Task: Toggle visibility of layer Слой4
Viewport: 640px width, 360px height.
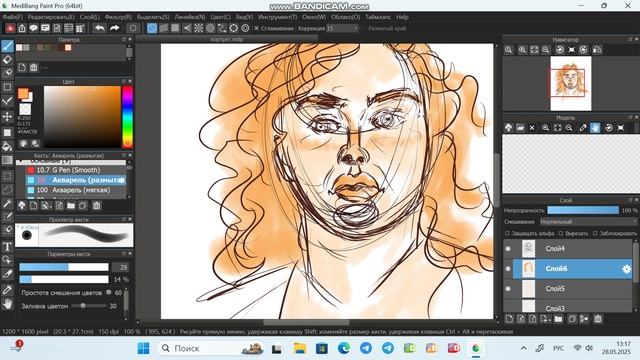Action: tap(508, 249)
